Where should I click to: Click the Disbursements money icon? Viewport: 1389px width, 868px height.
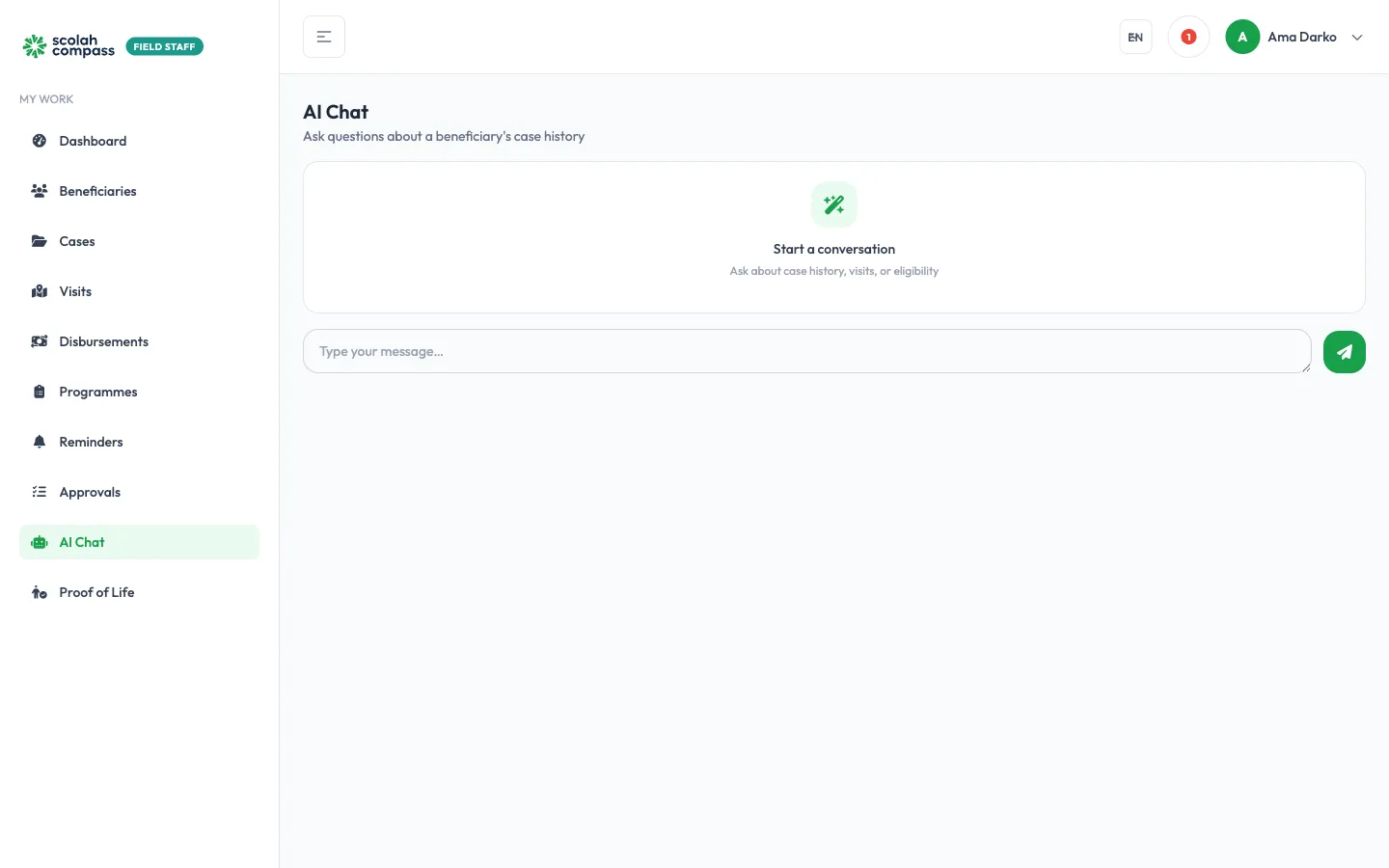40,341
